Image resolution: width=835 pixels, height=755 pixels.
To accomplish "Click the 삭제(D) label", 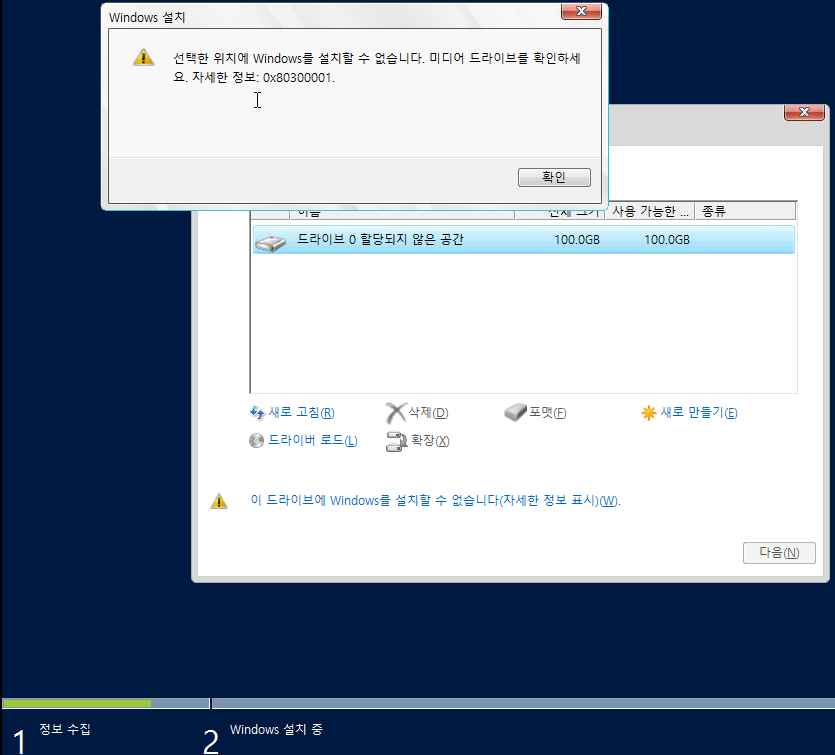I will click(x=428, y=413).
